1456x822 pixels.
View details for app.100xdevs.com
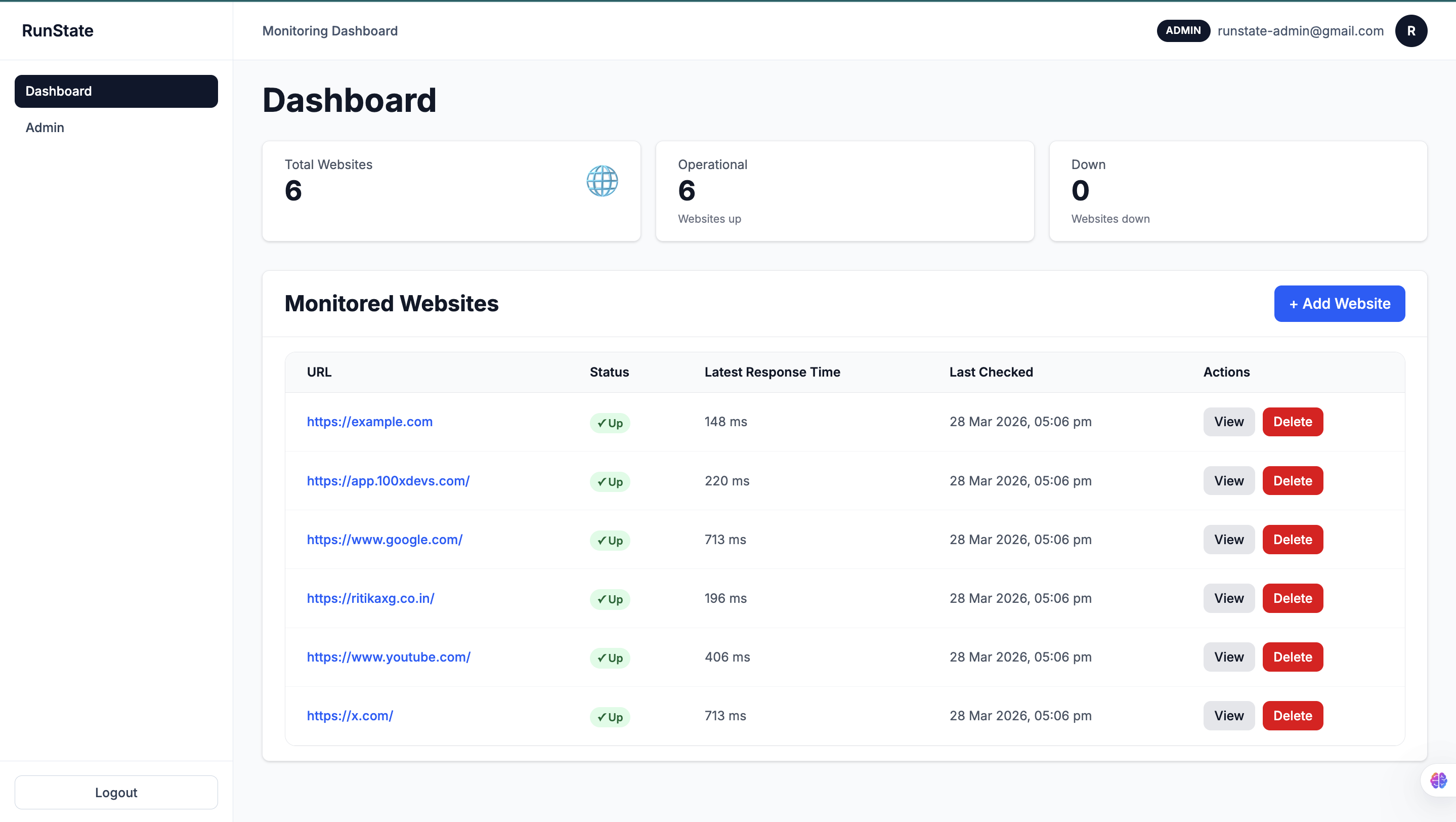tap(1229, 480)
